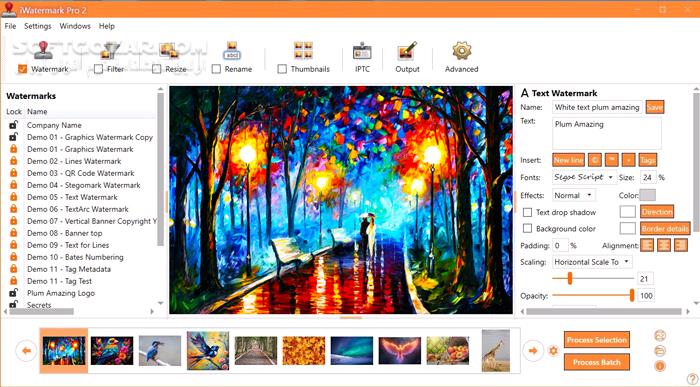Image resolution: width=700 pixels, height=387 pixels.
Task: Click the Padding value field
Action: coord(561,246)
